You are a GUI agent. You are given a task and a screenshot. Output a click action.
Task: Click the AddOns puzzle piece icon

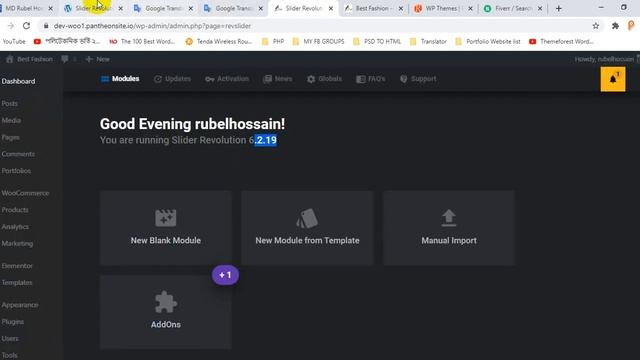pyautogui.click(x=166, y=302)
